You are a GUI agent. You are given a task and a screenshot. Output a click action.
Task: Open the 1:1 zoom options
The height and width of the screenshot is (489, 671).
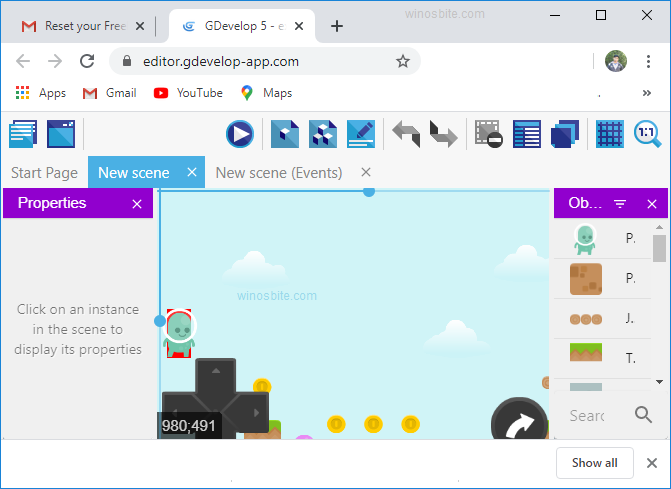point(647,134)
